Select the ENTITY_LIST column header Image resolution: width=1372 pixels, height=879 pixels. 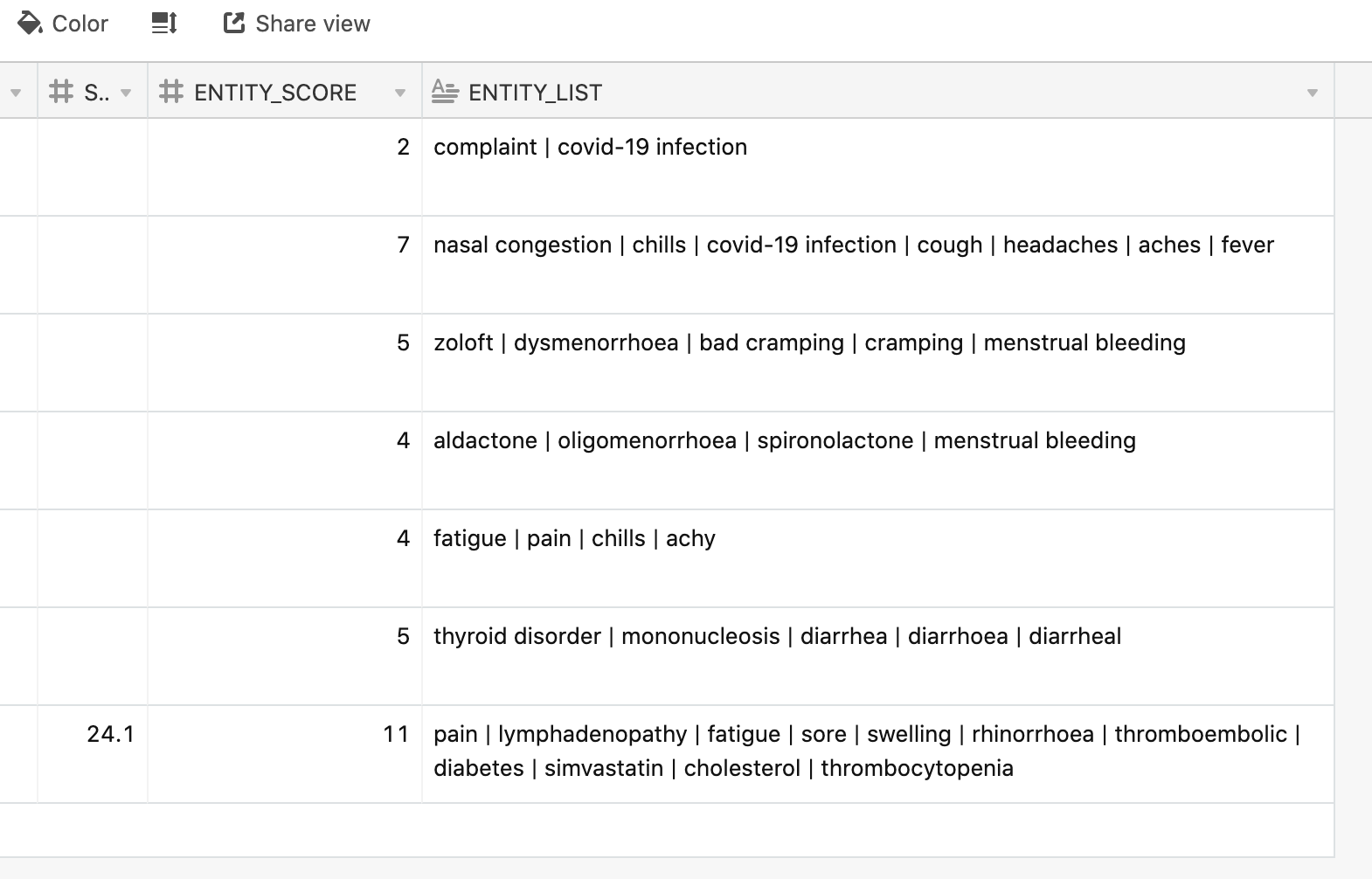pos(878,92)
